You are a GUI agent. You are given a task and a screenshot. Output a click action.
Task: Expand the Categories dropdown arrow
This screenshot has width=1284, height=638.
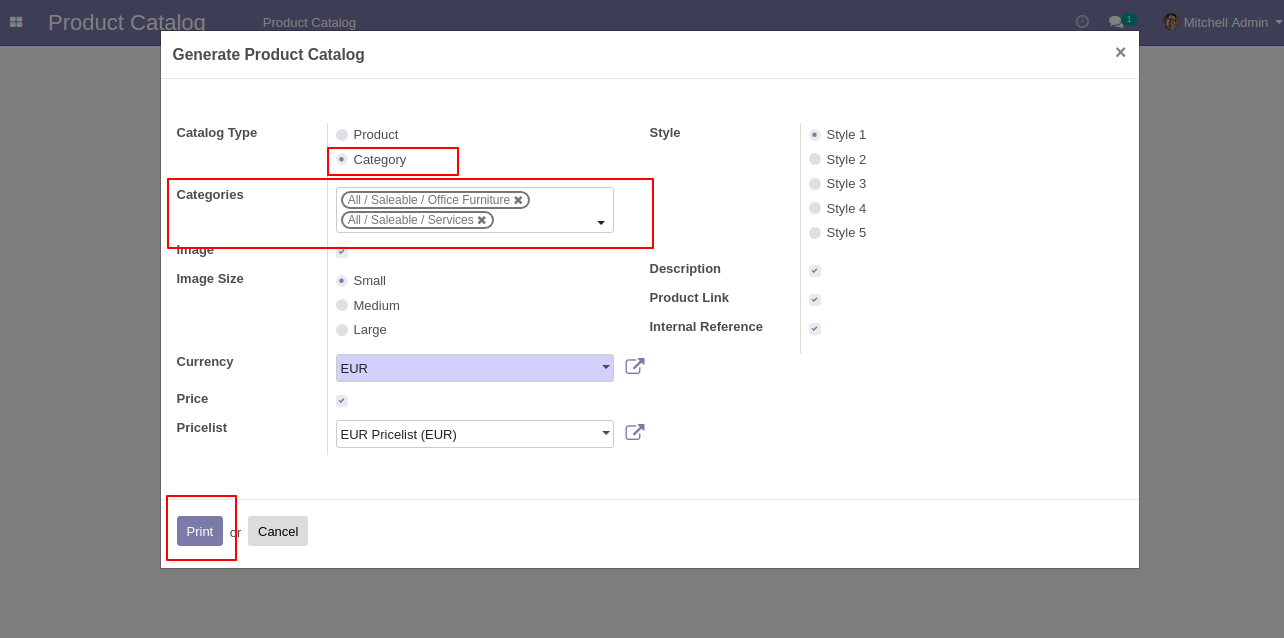point(601,223)
